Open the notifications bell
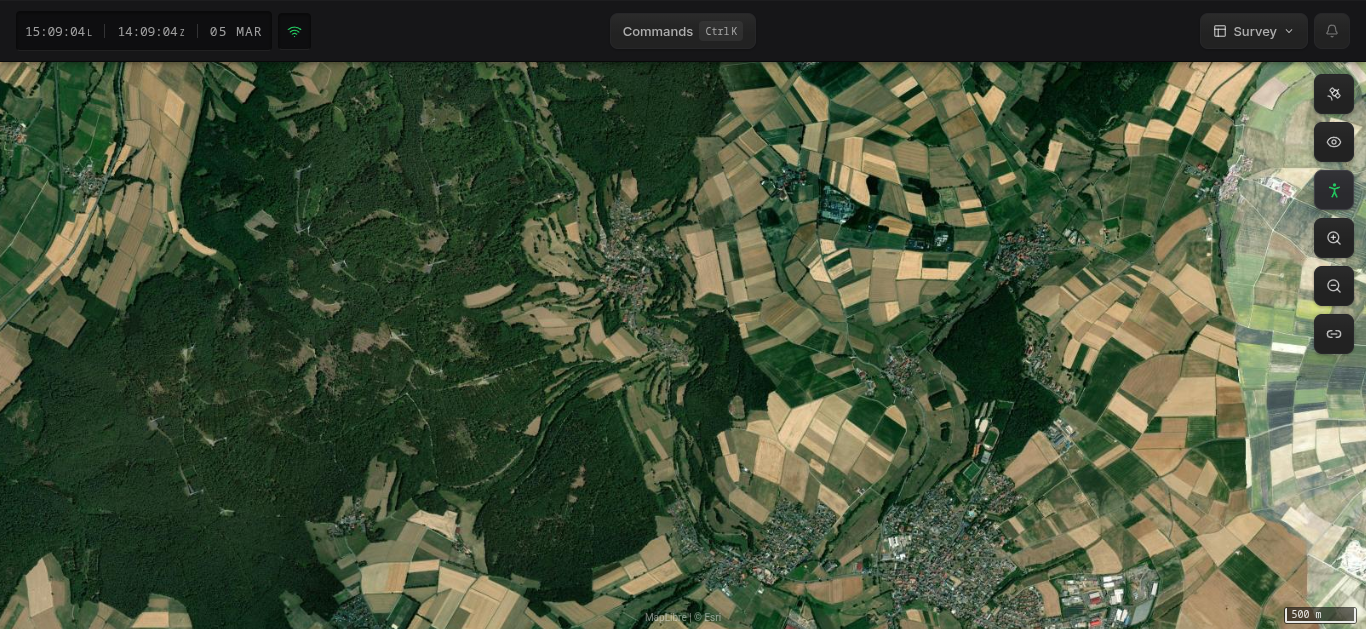1366x629 pixels. point(1332,31)
